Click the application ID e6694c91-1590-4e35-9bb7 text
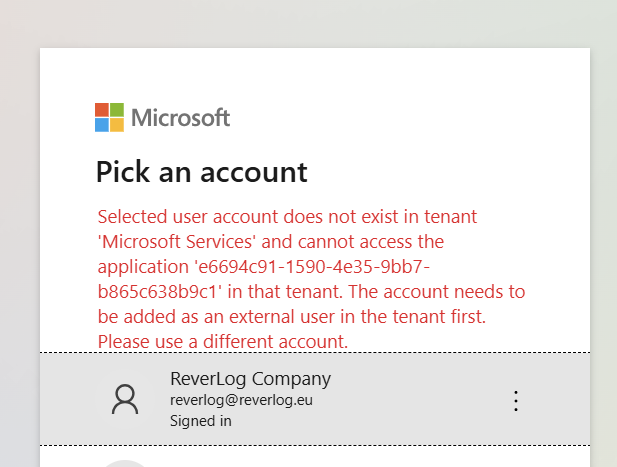The width and height of the screenshot is (617, 467). (312, 267)
